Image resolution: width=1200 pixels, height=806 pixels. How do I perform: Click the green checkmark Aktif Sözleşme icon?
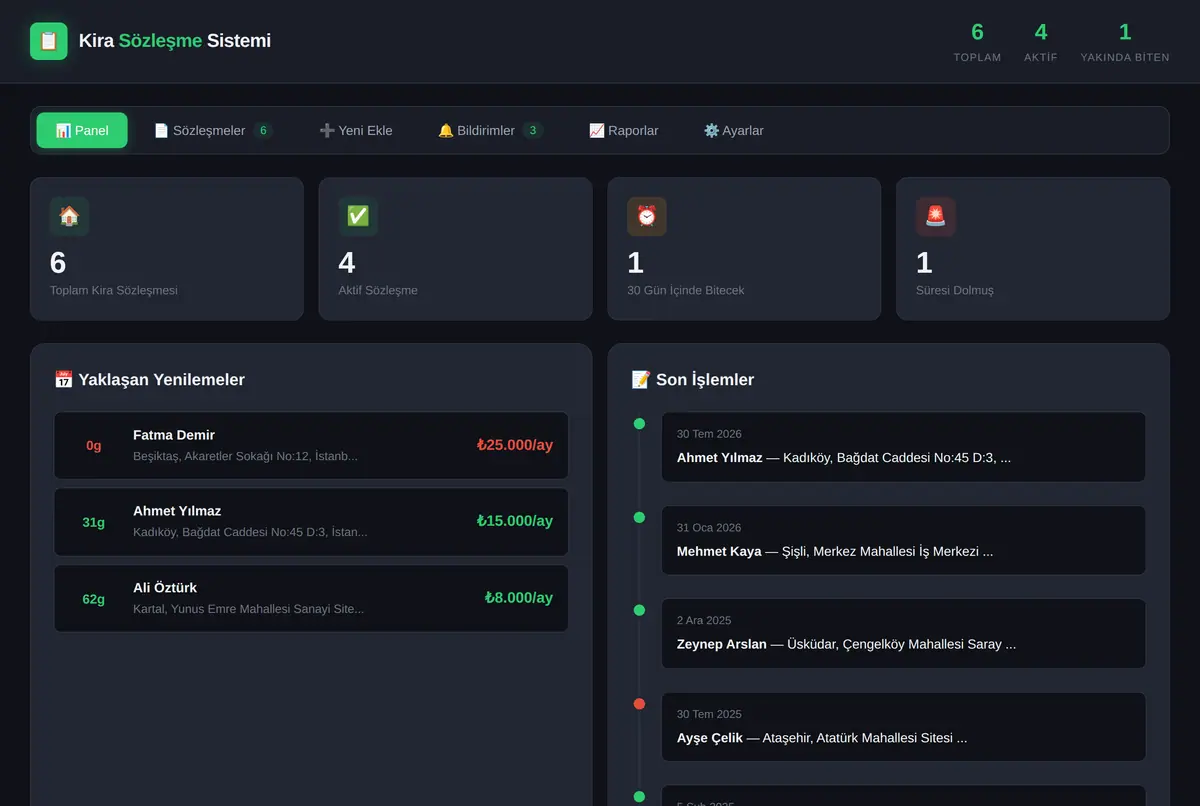pyautogui.click(x=358, y=216)
